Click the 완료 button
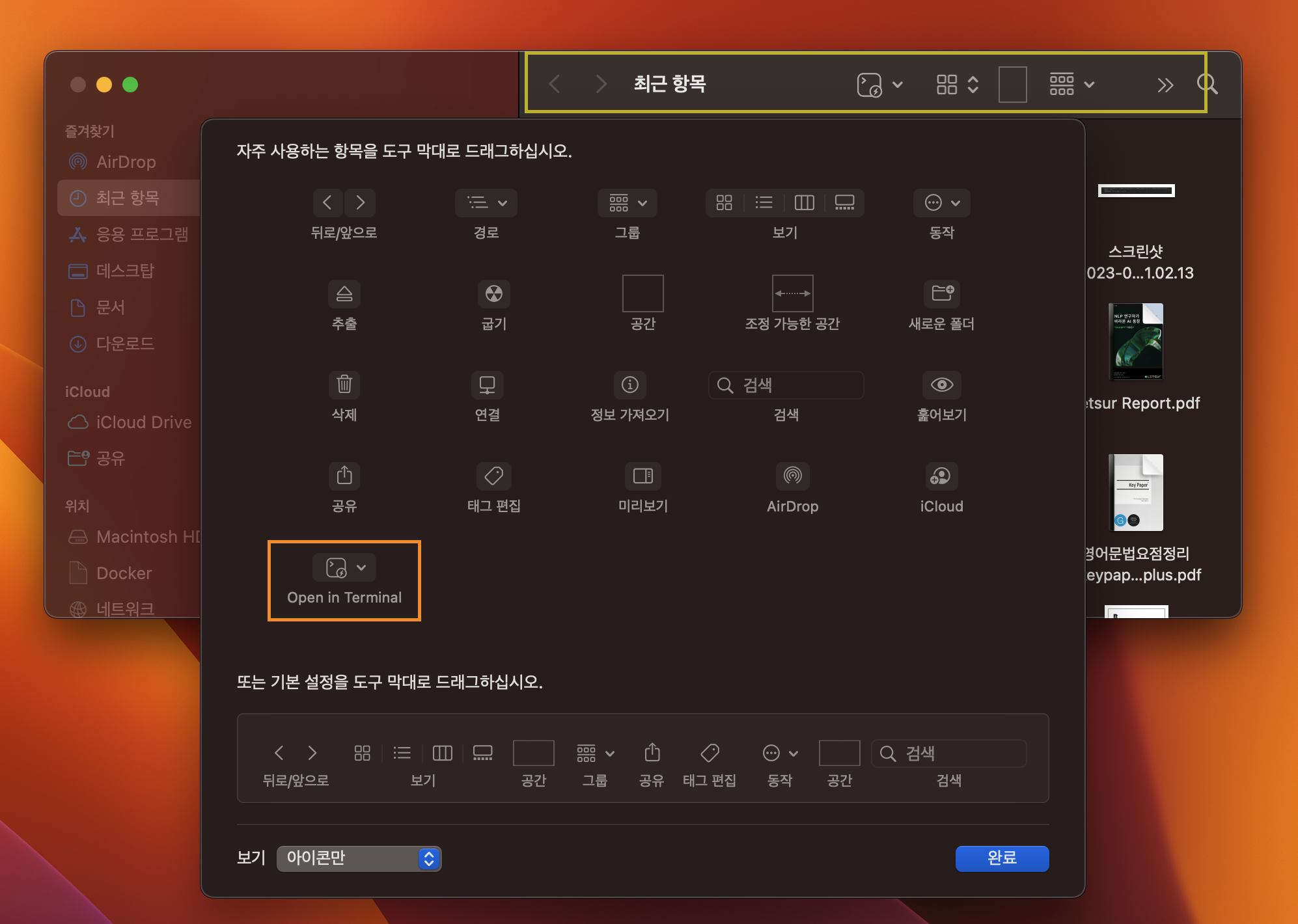Screen dimensions: 1298x924 pyautogui.click(x=1001, y=858)
